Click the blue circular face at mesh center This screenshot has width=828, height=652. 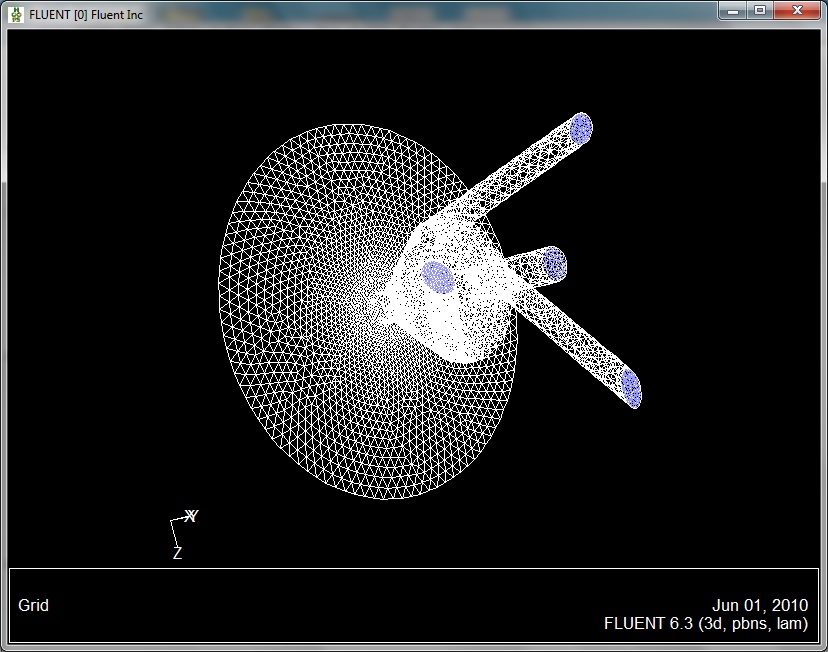click(437, 276)
